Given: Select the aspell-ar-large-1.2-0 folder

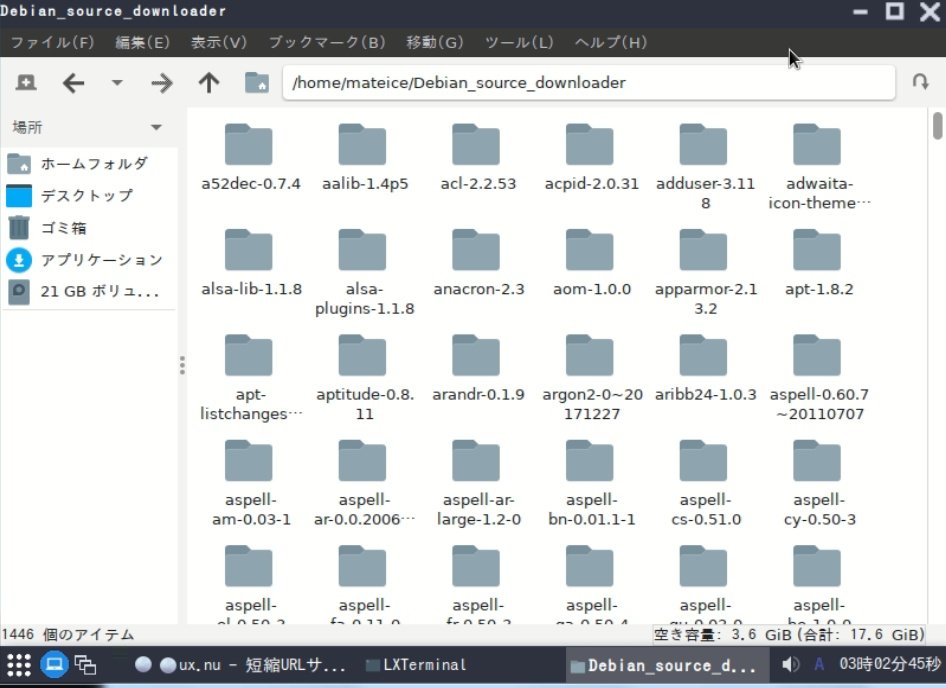Looking at the screenshot, I should [478, 483].
